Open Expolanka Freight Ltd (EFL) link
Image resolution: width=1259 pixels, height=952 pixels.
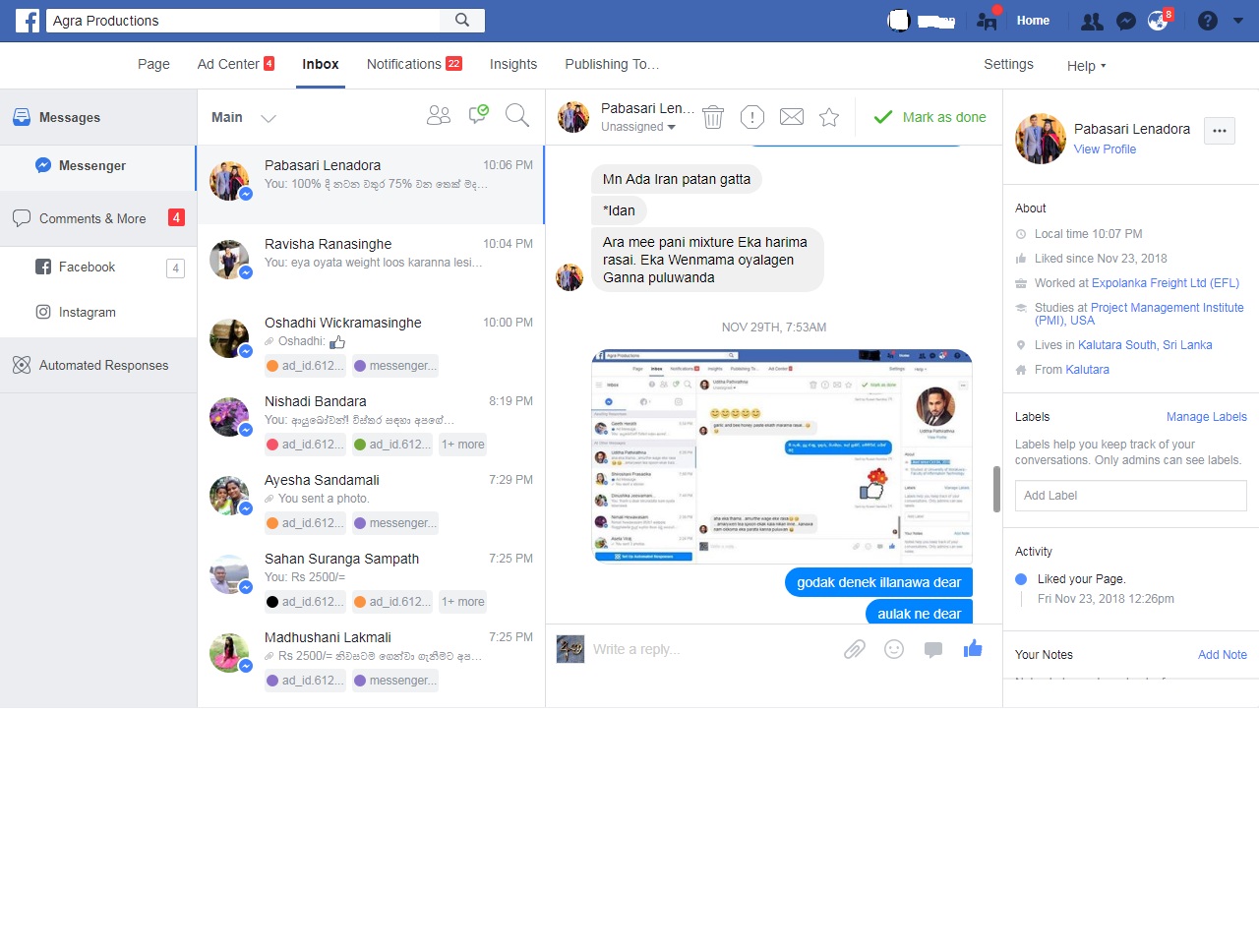tap(1166, 283)
